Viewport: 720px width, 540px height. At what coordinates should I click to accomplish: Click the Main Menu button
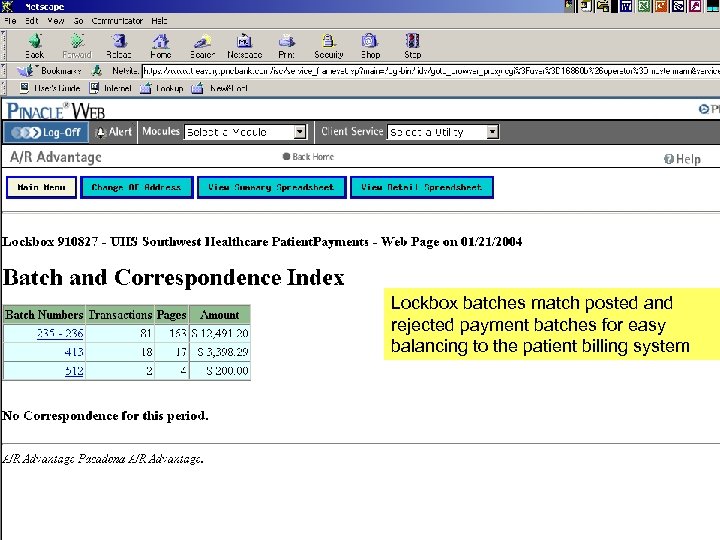(x=41, y=187)
